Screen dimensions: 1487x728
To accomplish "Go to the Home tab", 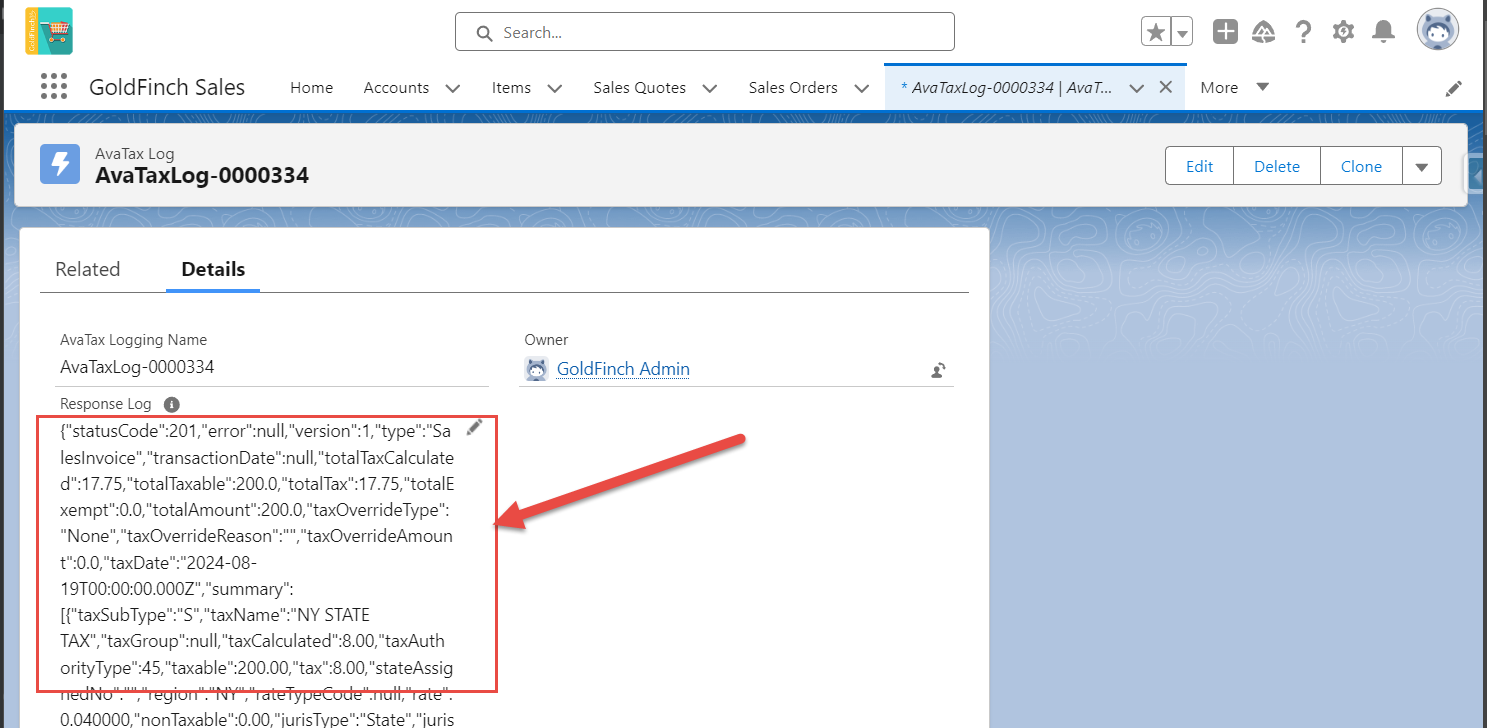I will 311,88.
